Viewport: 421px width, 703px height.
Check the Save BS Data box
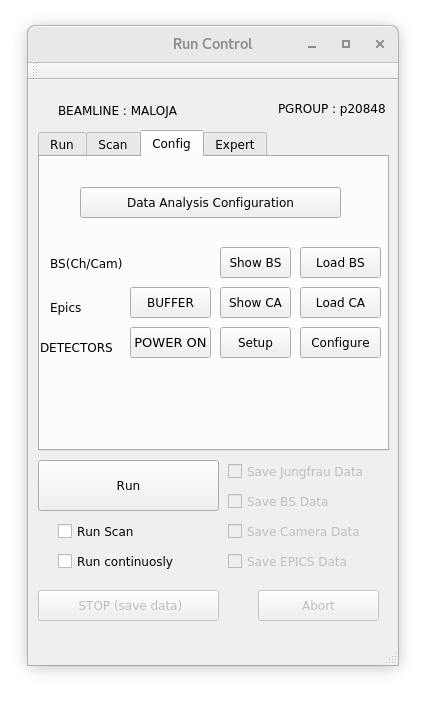pos(235,501)
